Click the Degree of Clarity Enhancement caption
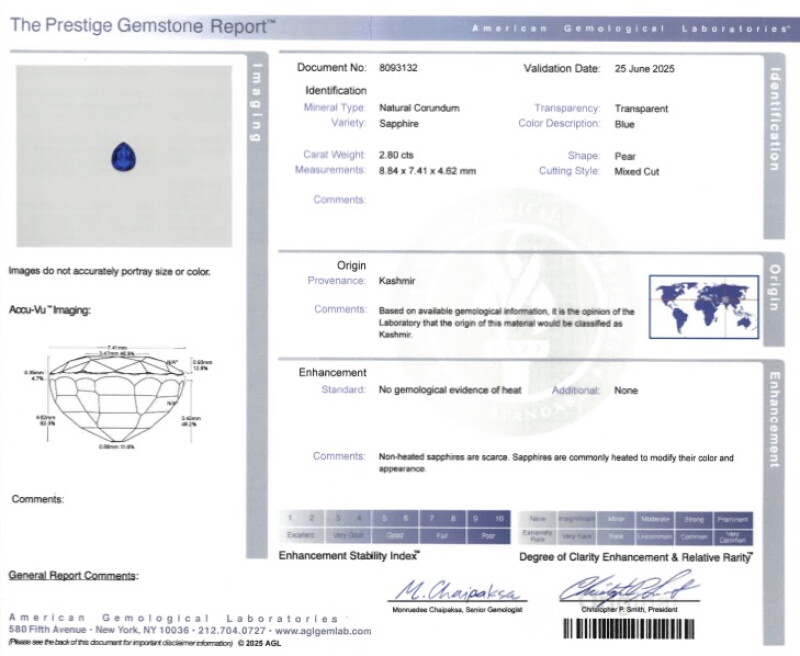This screenshot has width=800, height=656. click(635, 557)
